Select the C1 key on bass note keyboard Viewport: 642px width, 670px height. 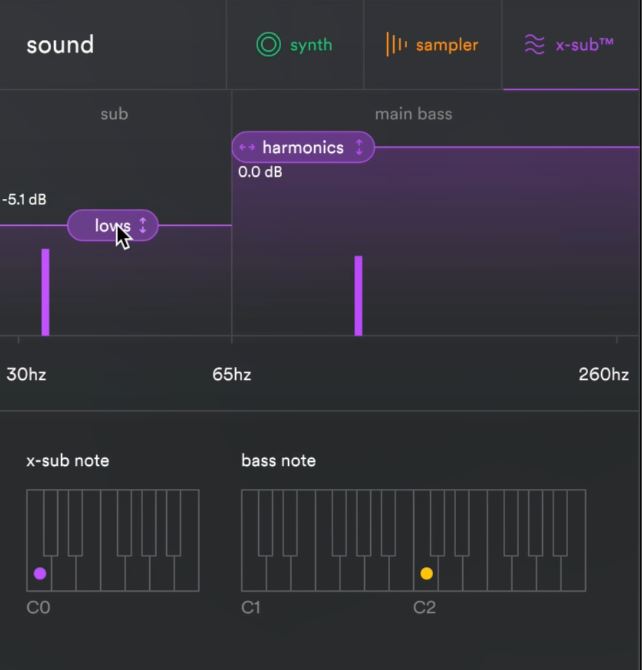pos(254,573)
